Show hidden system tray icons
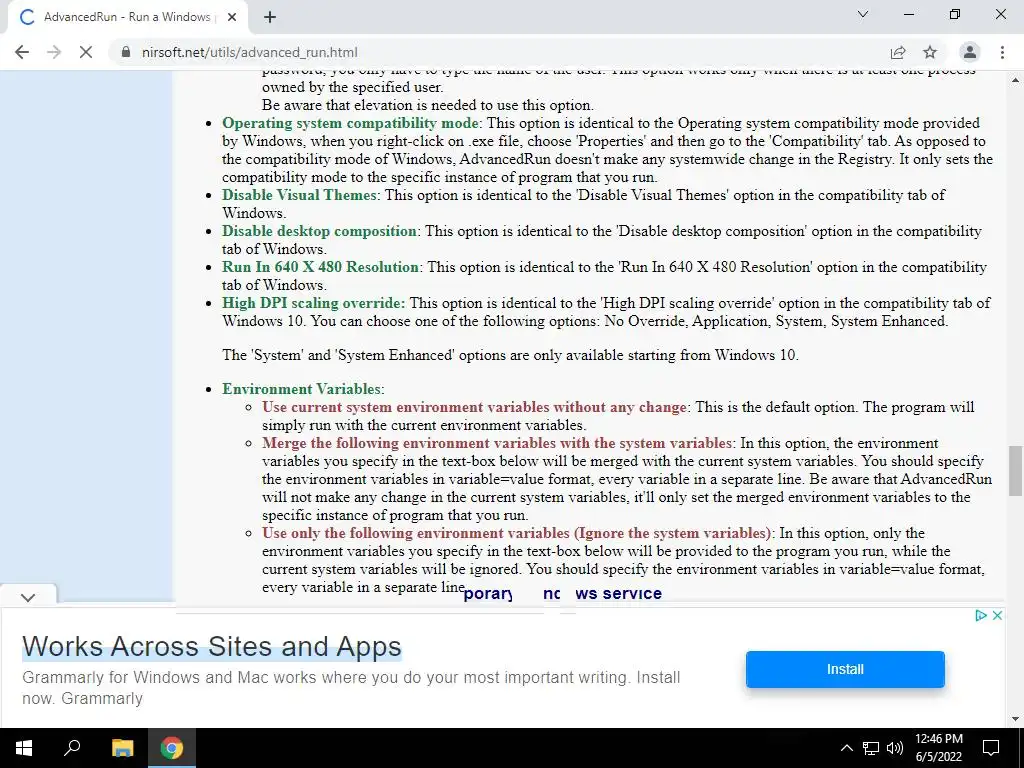Viewport: 1024px width, 768px height. pos(846,748)
